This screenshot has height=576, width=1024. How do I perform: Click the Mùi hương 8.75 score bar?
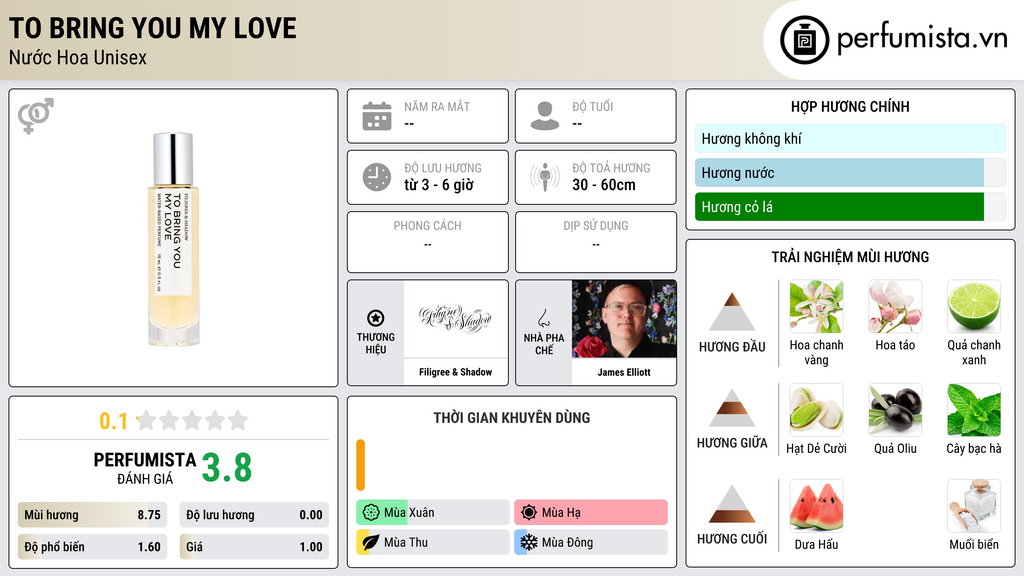(92, 515)
